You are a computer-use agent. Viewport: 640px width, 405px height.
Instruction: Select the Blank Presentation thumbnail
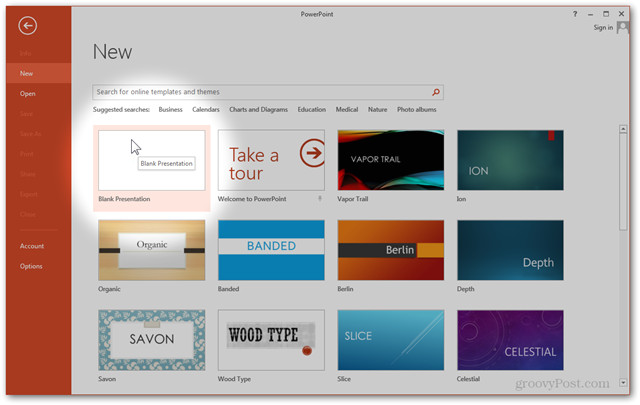tap(151, 160)
